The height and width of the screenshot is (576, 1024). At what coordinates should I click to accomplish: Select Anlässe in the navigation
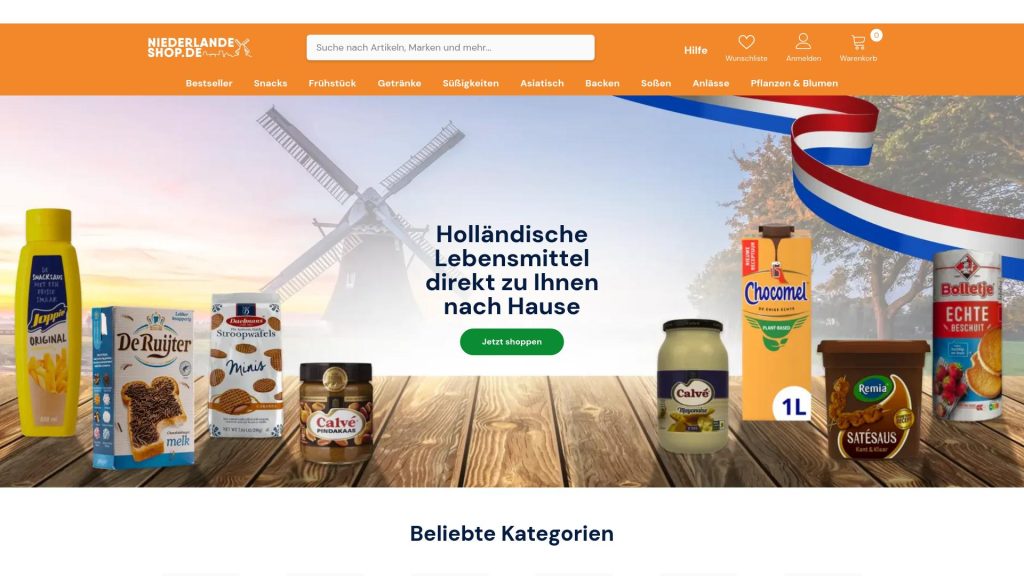pyautogui.click(x=711, y=83)
